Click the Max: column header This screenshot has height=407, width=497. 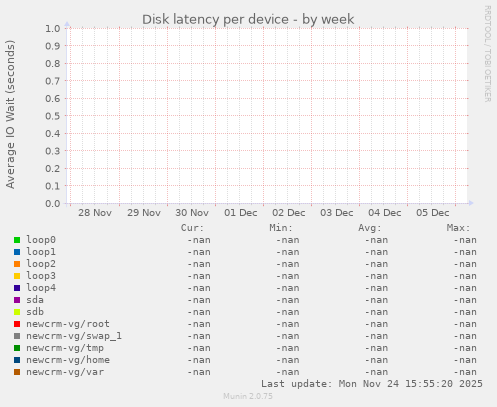[458, 228]
